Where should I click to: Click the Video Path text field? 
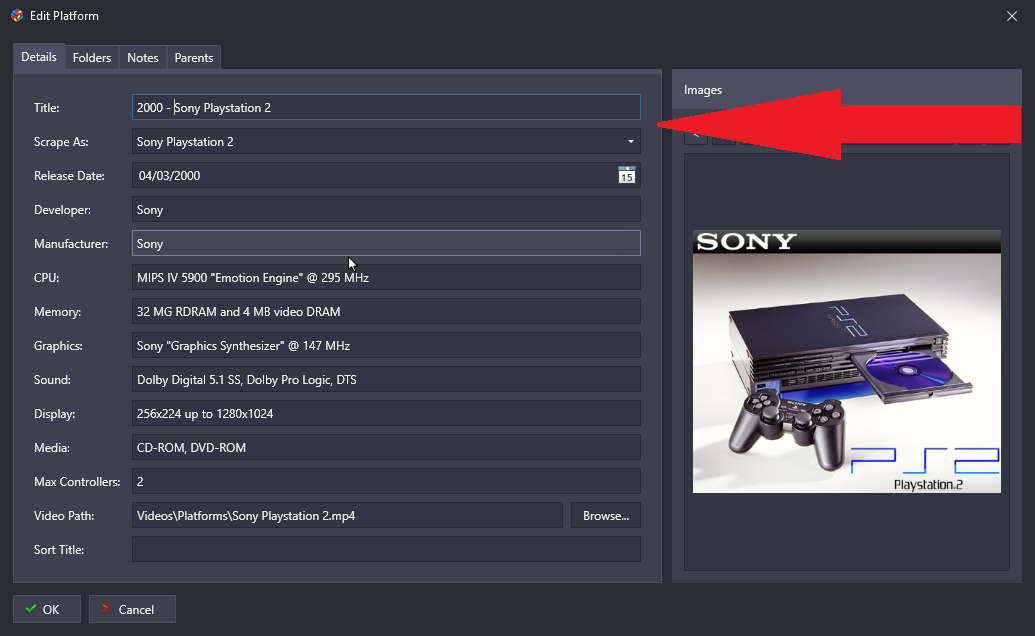pyautogui.click(x=347, y=516)
